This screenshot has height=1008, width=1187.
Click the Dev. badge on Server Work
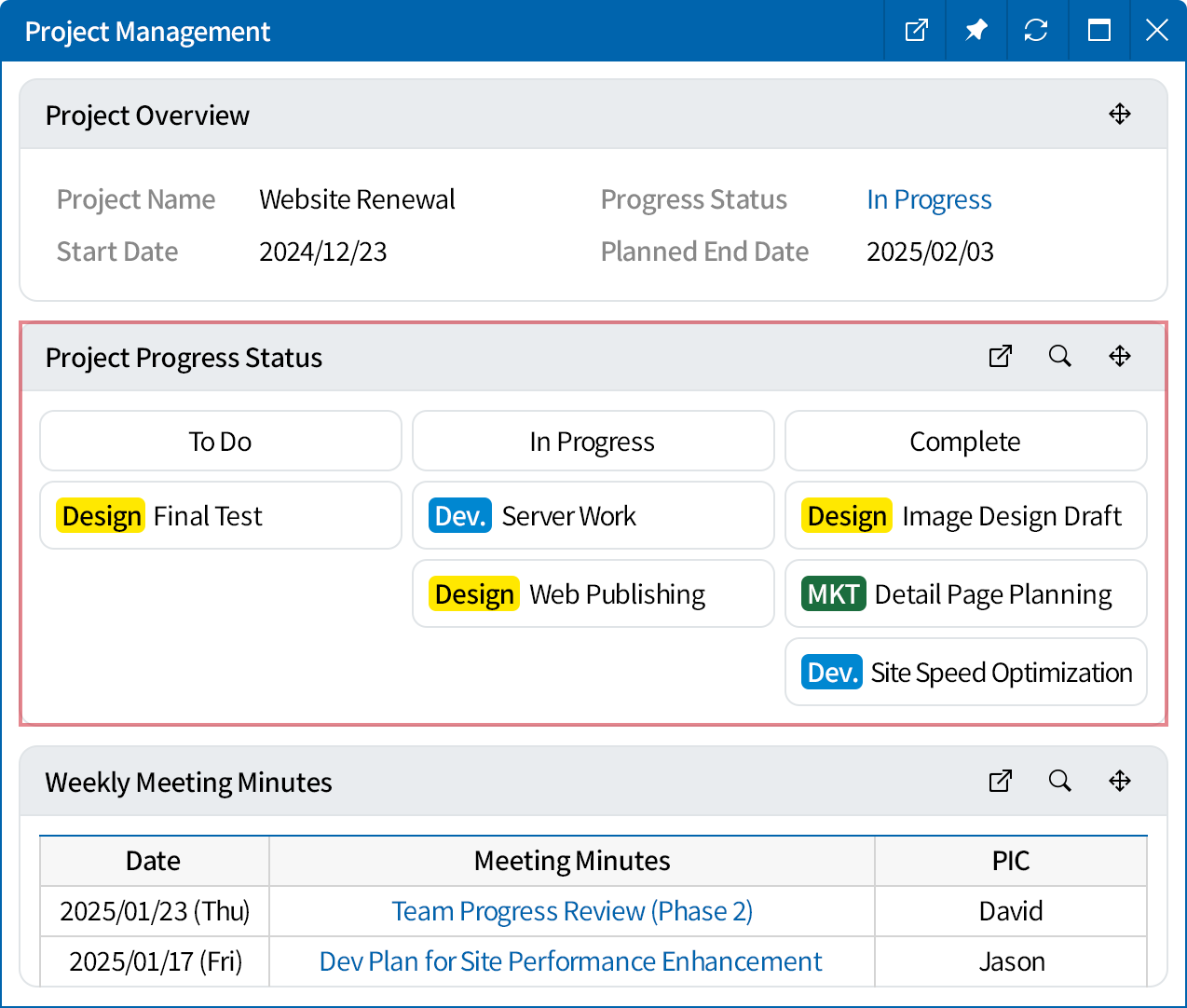pyautogui.click(x=459, y=515)
